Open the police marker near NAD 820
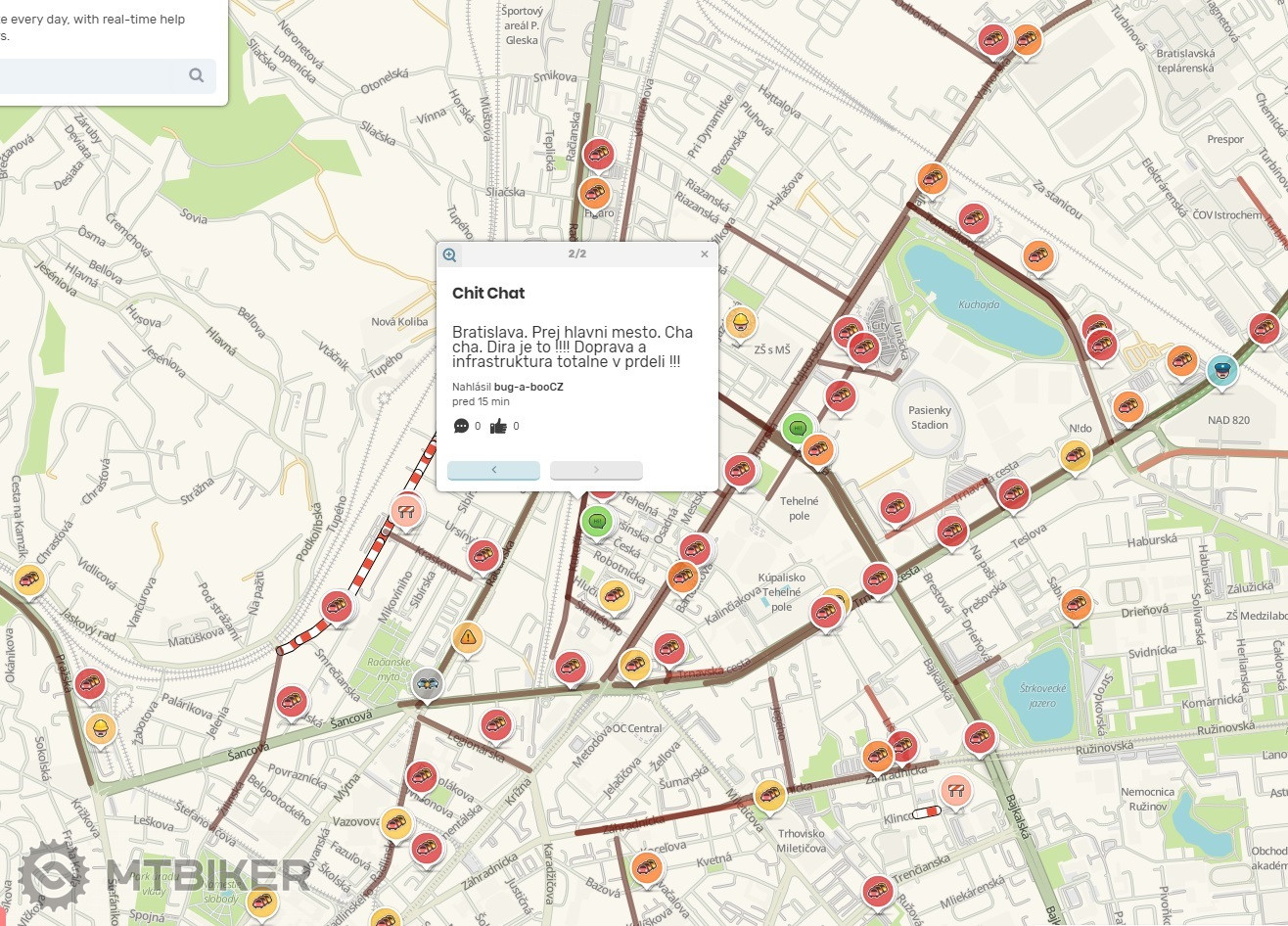The width and height of the screenshot is (1288, 926). point(1221,370)
